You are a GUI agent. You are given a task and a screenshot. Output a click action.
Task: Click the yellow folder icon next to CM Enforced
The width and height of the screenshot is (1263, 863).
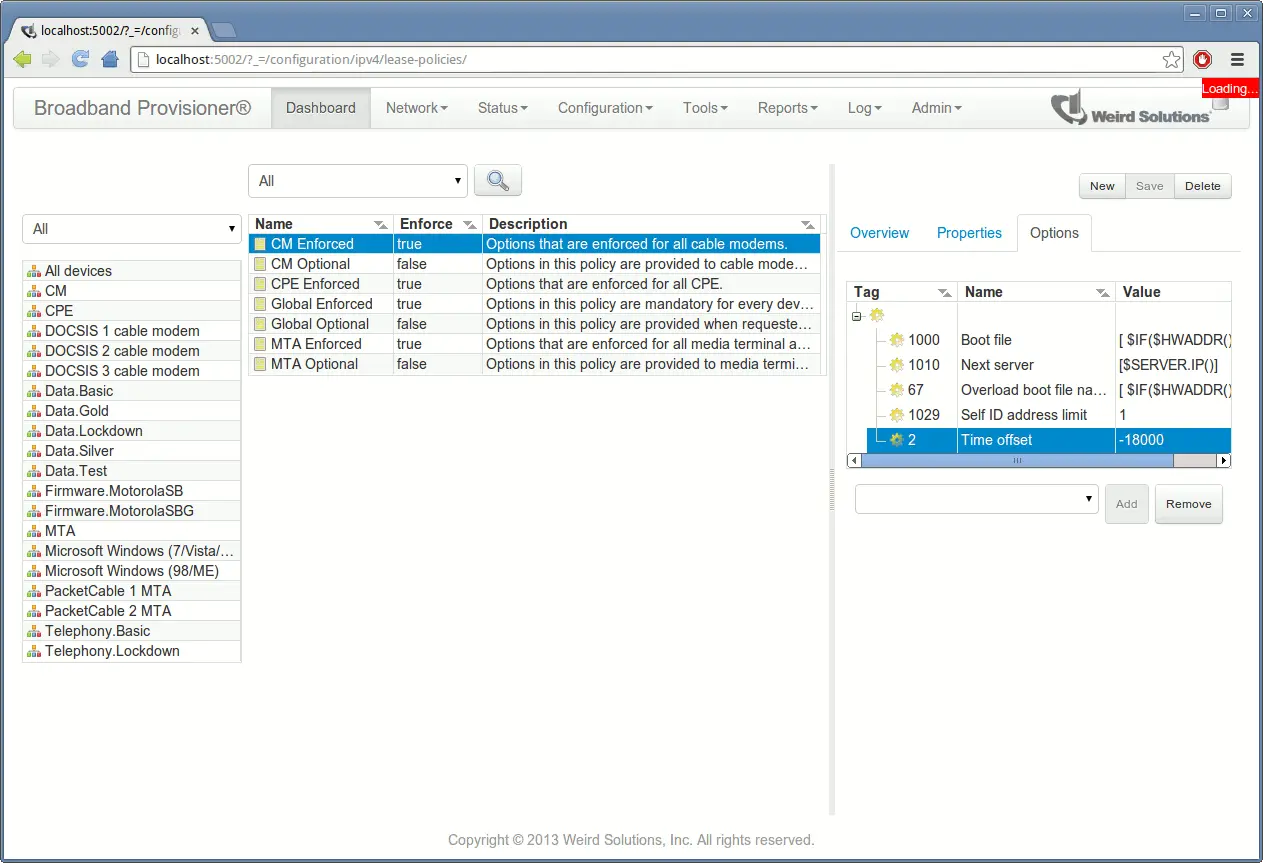262,243
